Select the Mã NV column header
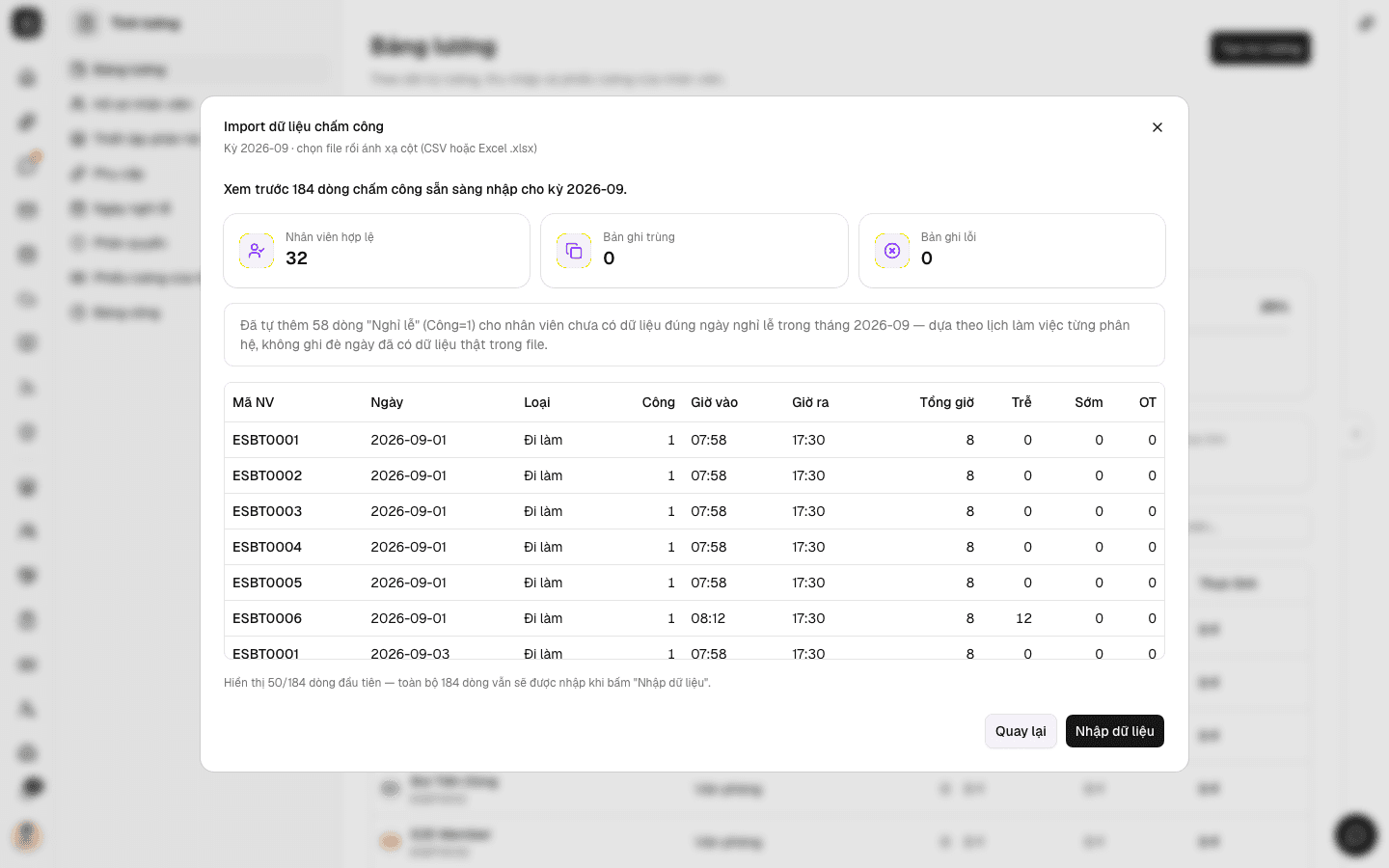This screenshot has height=868, width=1389. pyautogui.click(x=253, y=402)
